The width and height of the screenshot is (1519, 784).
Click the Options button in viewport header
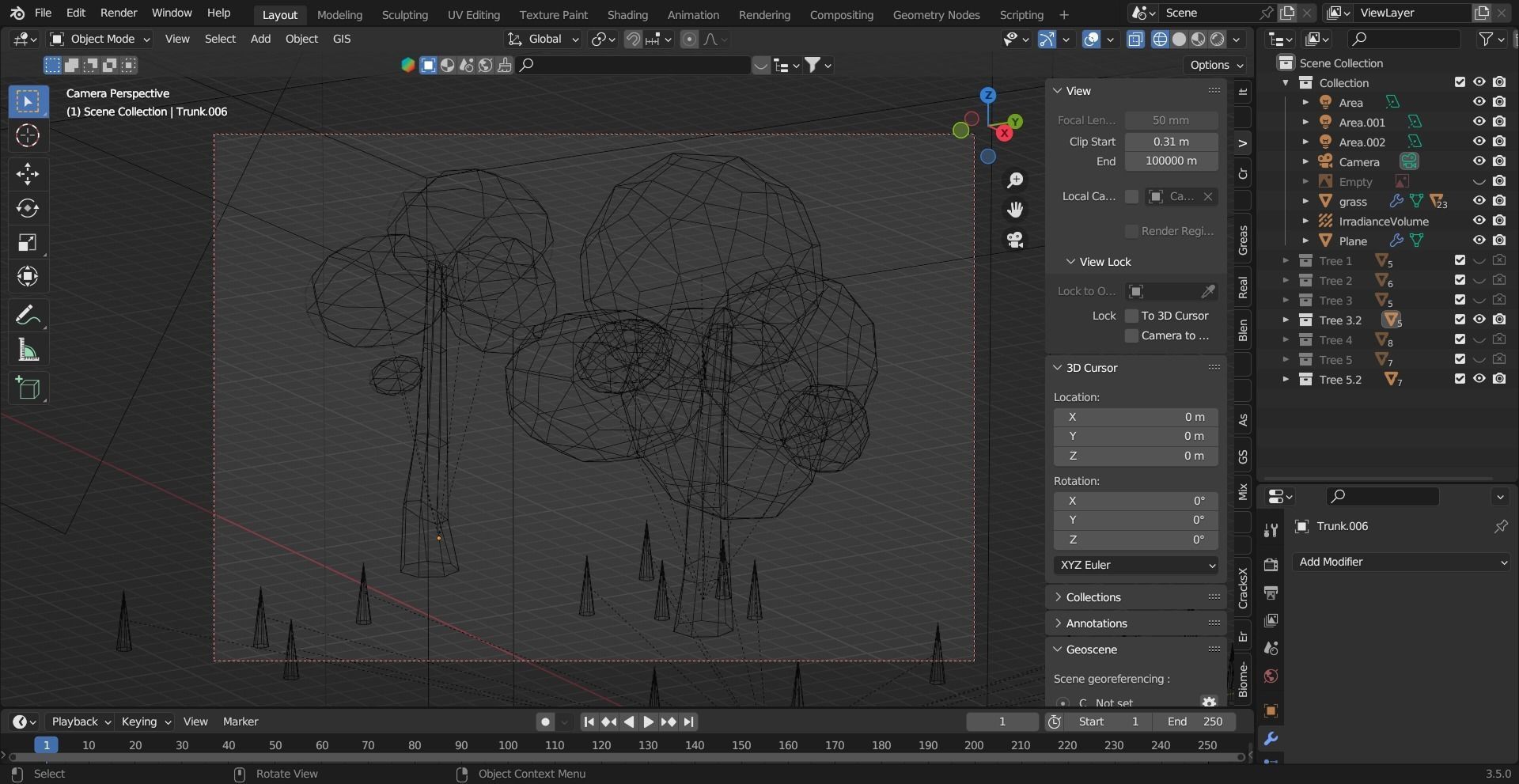(1216, 65)
